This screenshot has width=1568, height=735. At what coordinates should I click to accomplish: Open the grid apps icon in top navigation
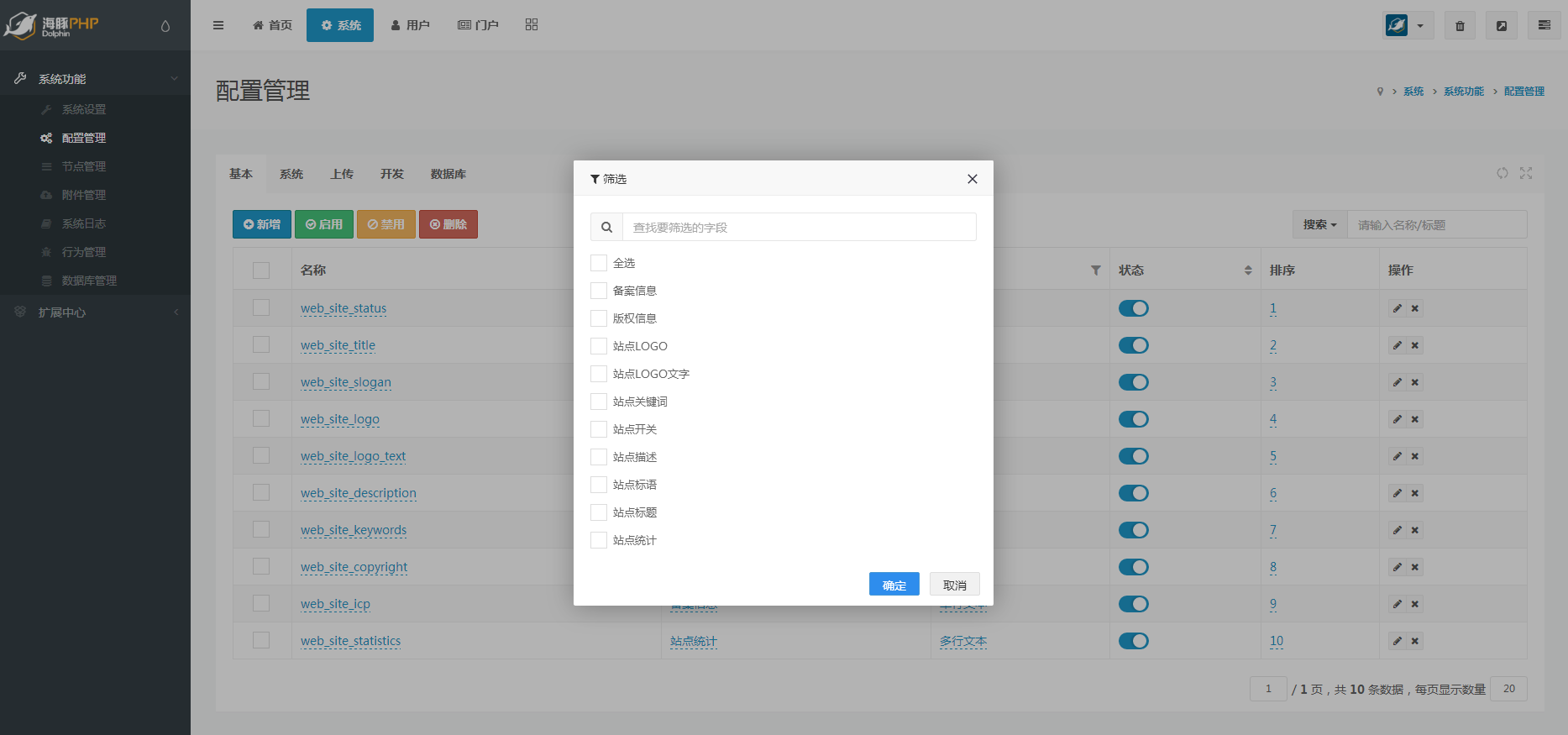[532, 25]
